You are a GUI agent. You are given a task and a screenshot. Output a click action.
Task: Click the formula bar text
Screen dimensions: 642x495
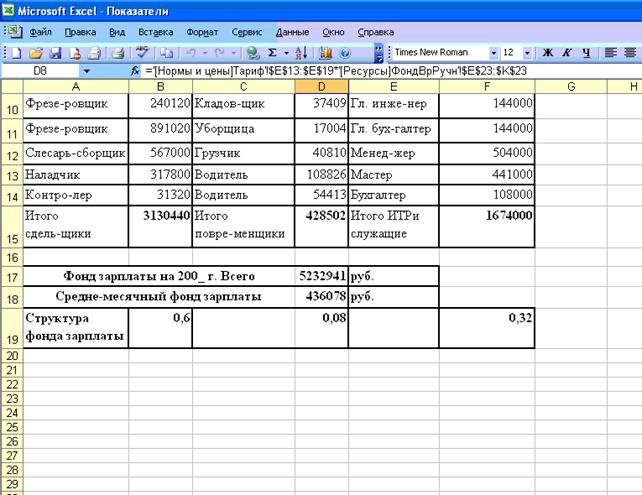336,71
